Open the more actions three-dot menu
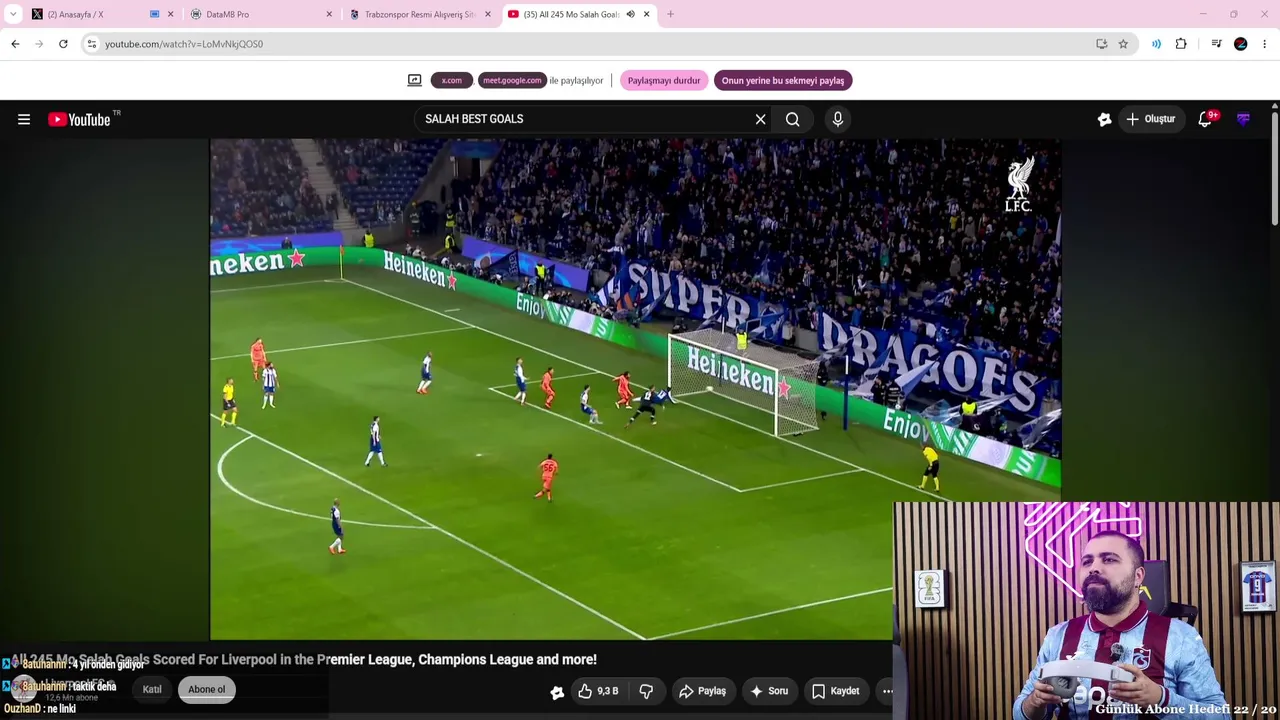 pos(887,691)
